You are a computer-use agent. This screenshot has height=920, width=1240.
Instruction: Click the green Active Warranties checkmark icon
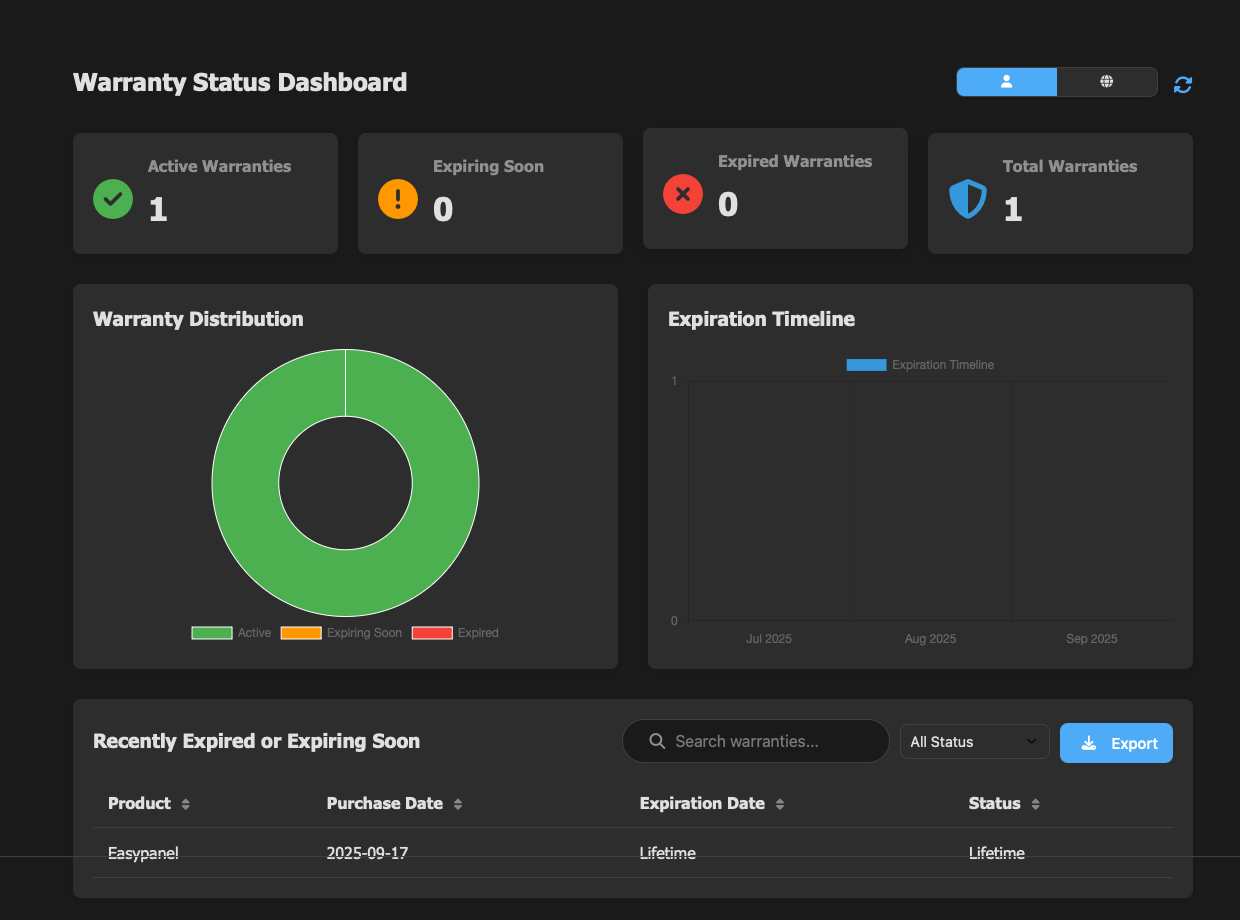(113, 199)
